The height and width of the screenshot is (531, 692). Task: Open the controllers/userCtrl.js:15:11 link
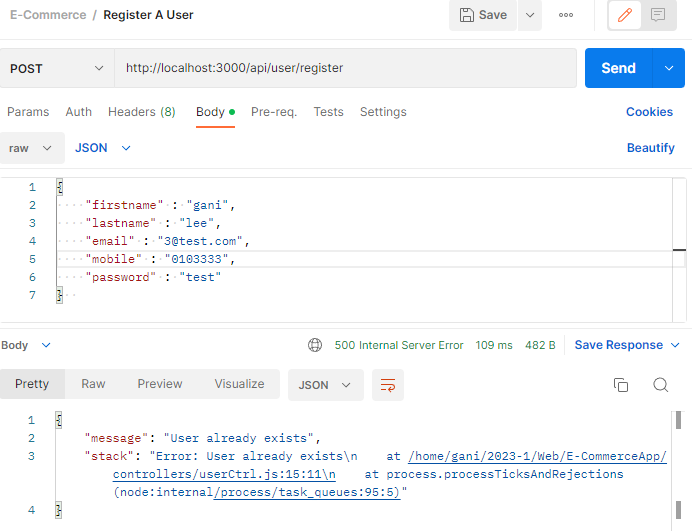pos(224,475)
